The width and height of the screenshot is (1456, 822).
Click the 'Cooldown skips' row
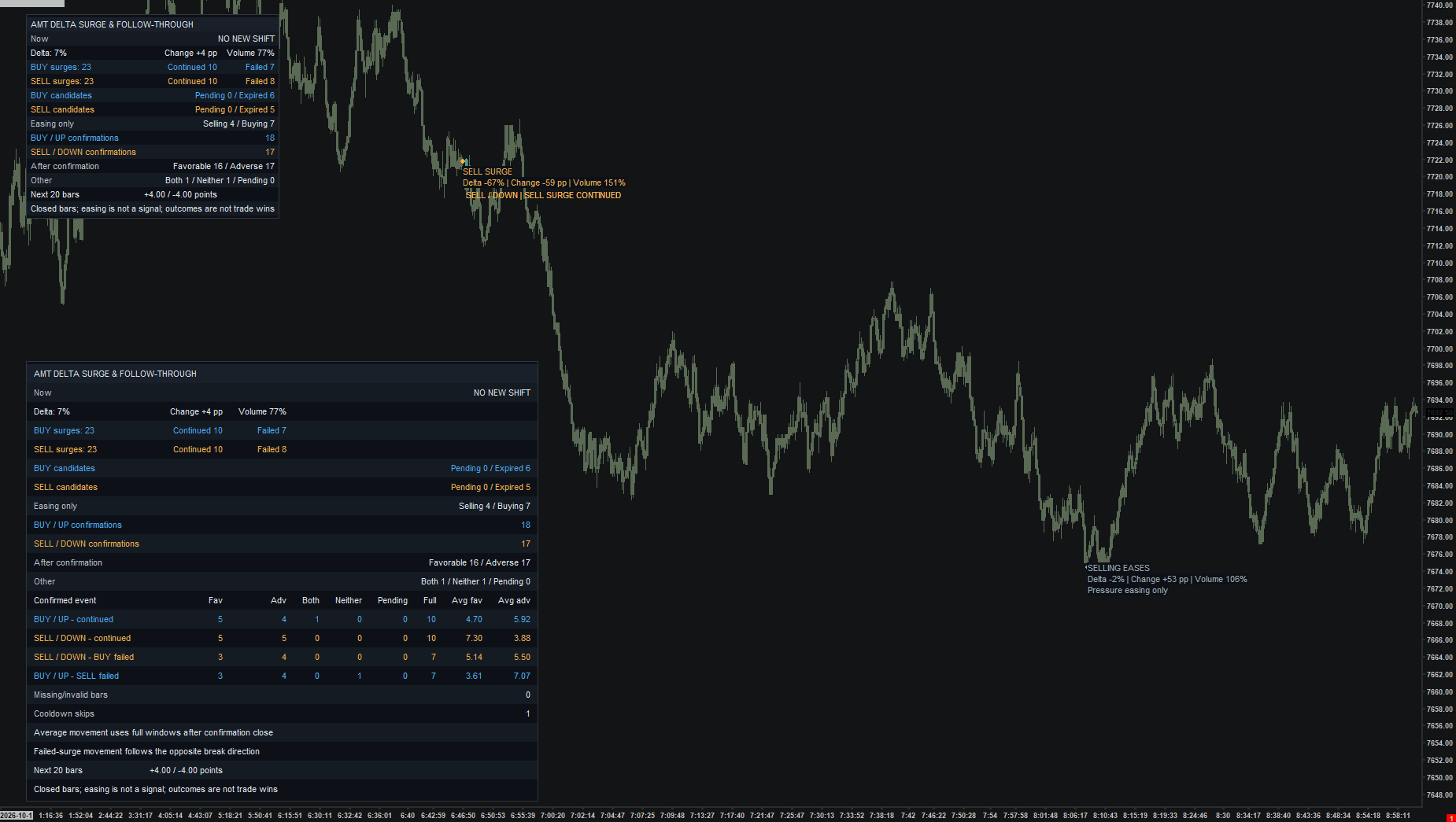pyautogui.click(x=282, y=713)
